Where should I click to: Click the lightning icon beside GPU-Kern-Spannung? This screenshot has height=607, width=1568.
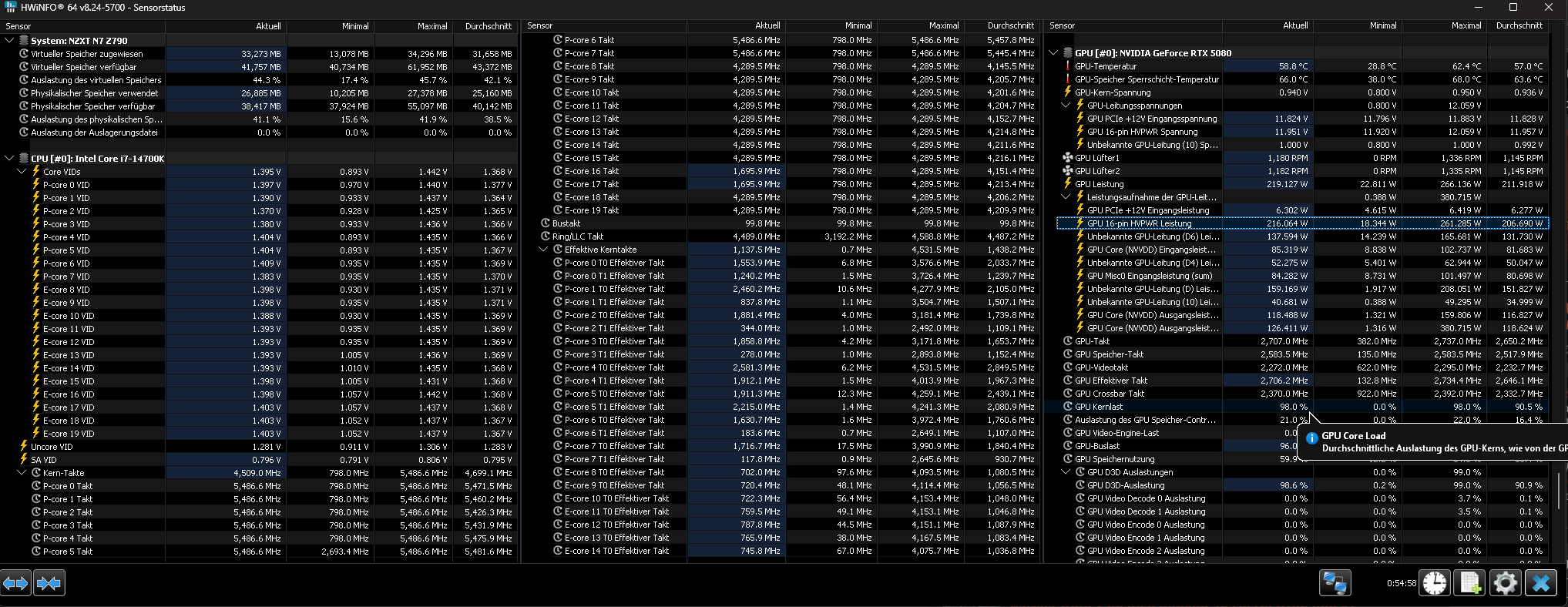click(1068, 92)
